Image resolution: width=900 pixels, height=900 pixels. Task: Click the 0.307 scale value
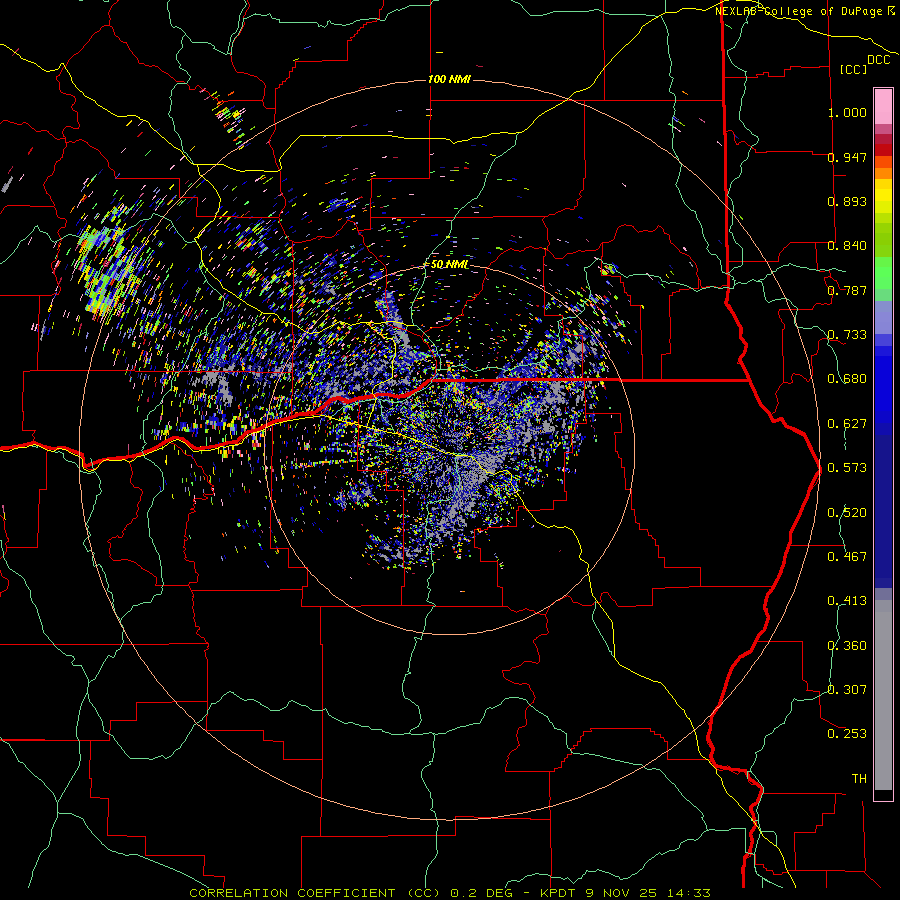click(847, 690)
